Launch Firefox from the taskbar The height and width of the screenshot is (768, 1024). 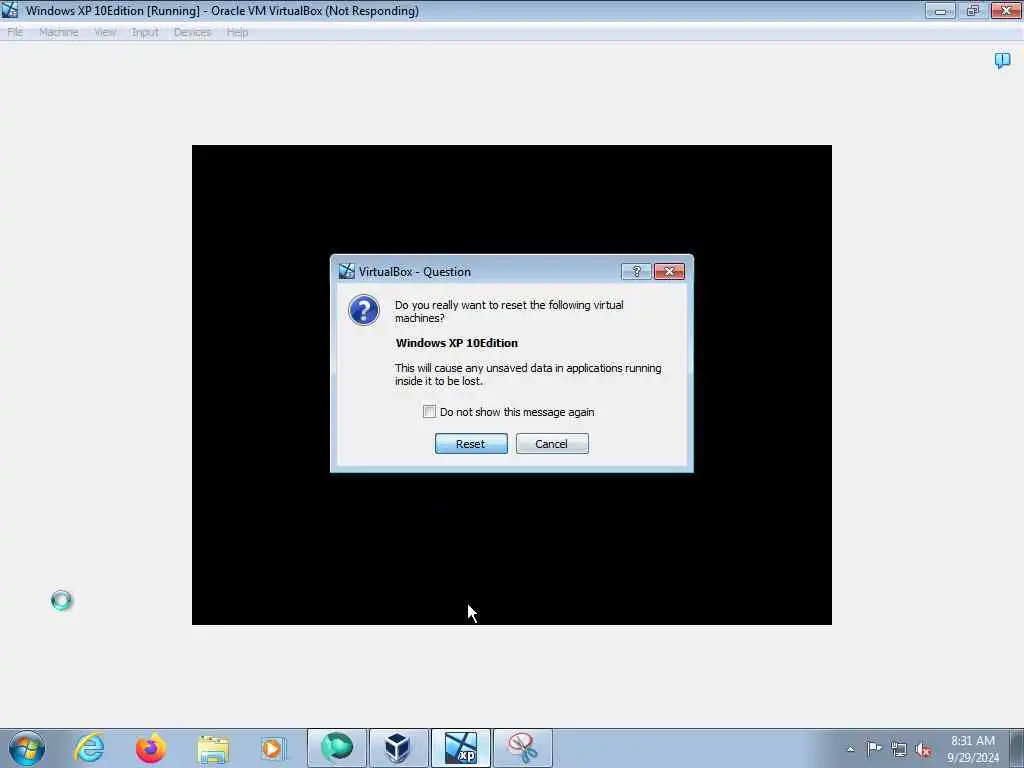coord(150,748)
